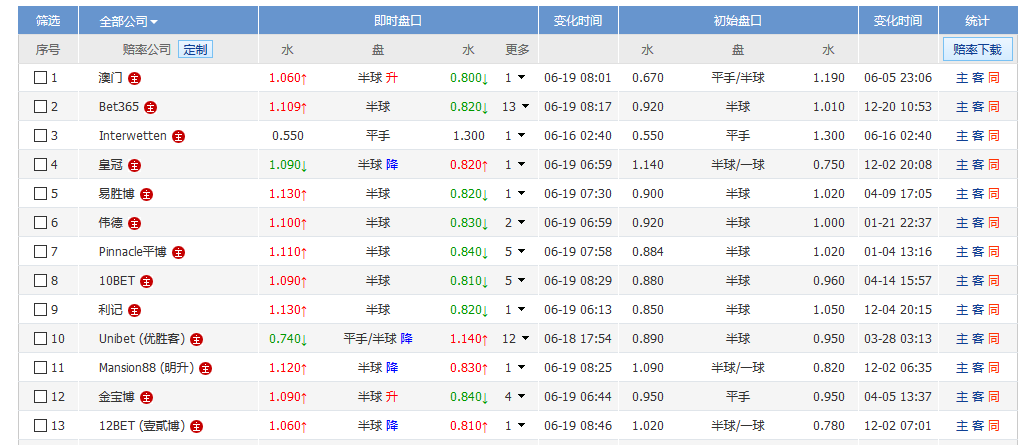
Task: Select the checkbox for row 10 Unibet
Action: (x=41, y=339)
